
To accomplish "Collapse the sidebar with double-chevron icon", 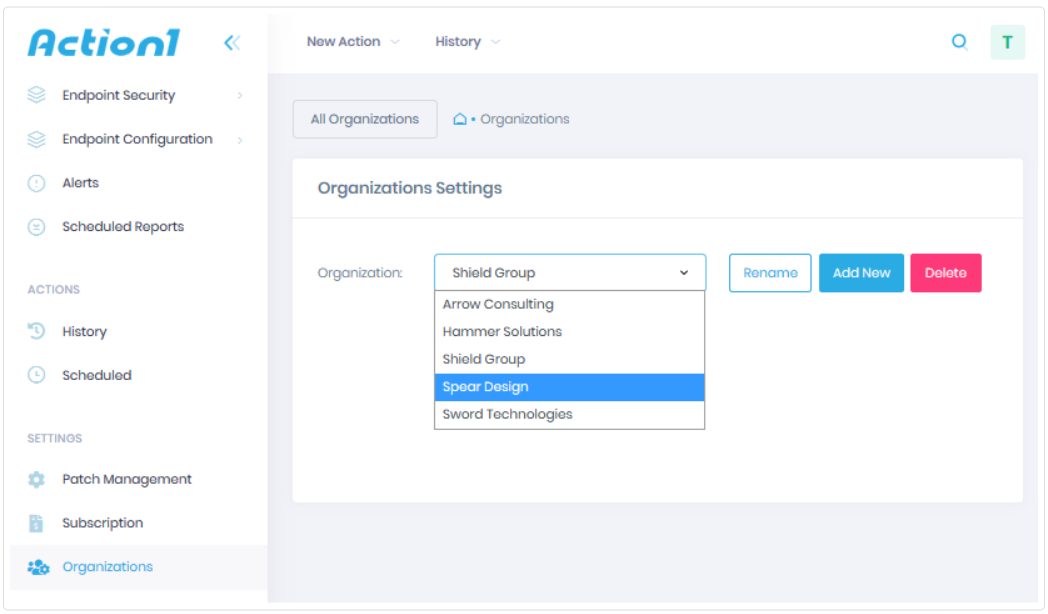I will [x=232, y=43].
